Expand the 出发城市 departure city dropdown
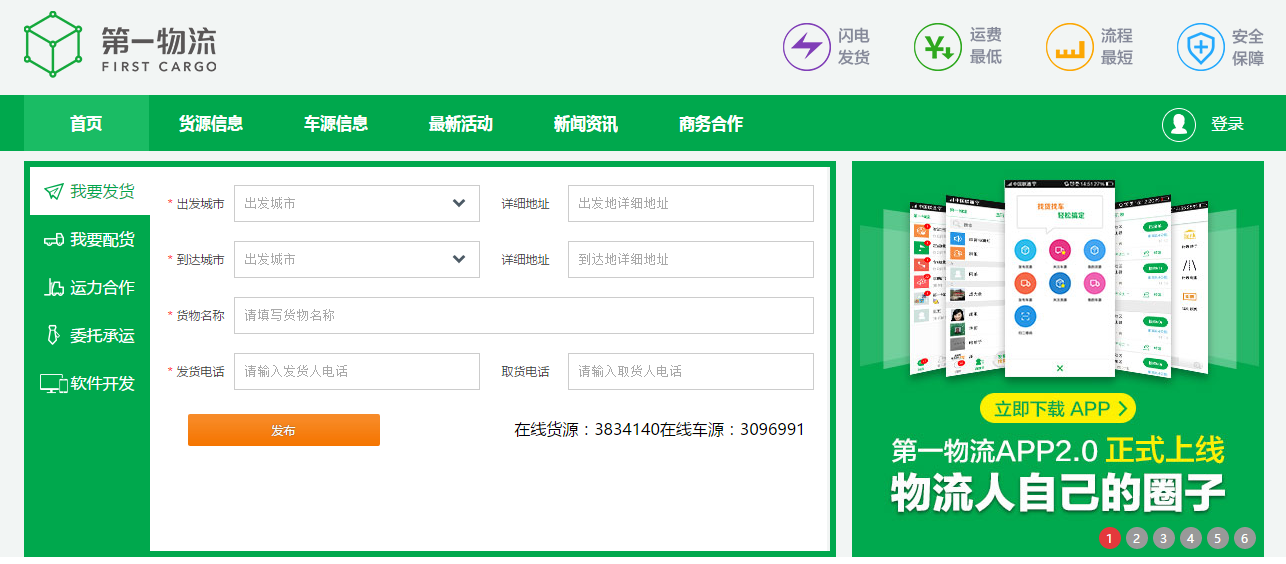This screenshot has height=564, width=1286. 357,203
